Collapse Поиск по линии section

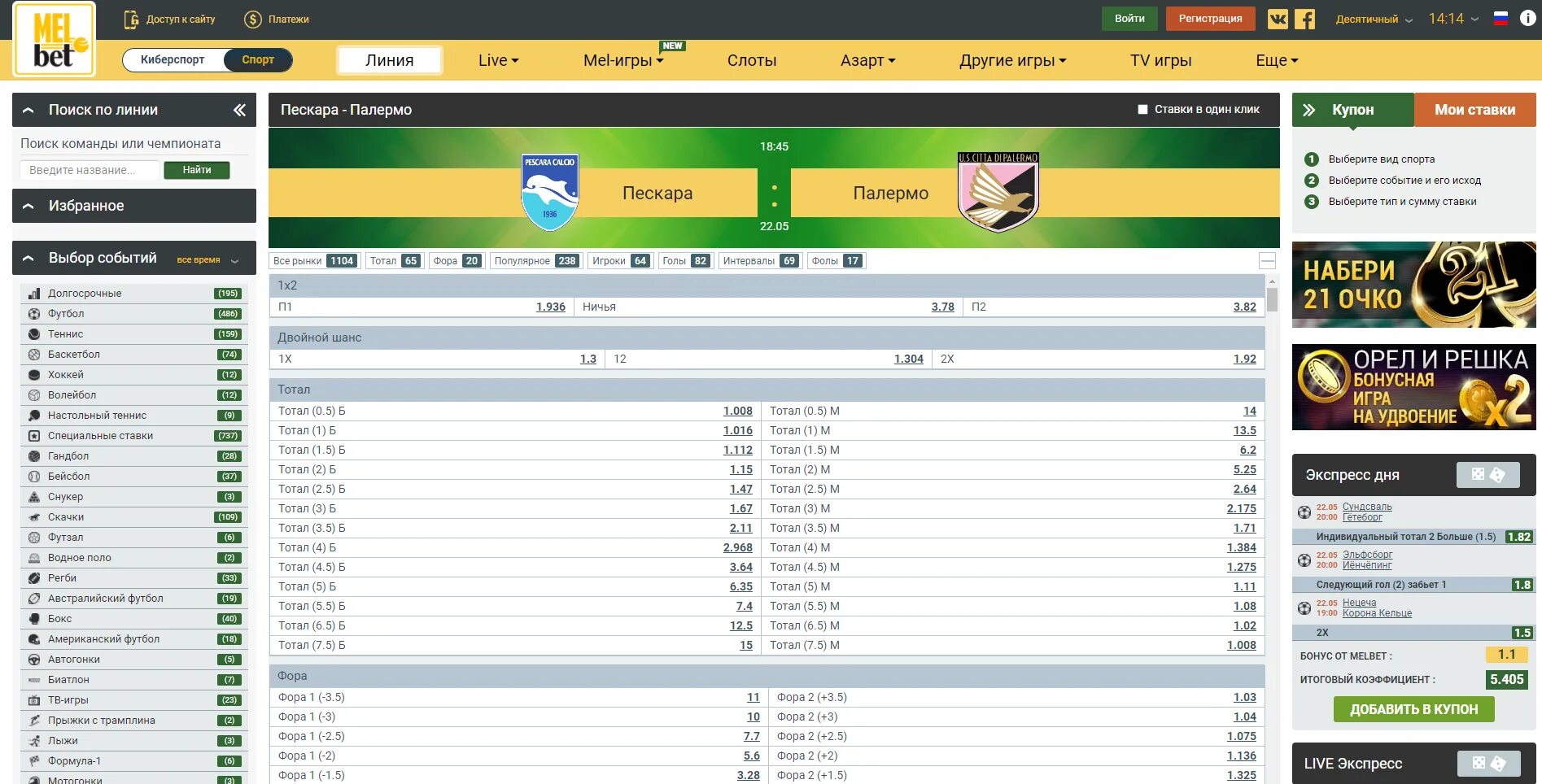point(28,110)
